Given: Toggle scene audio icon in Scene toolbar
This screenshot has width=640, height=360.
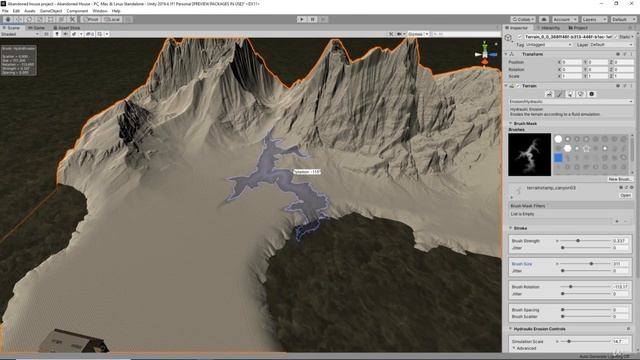Looking at the screenshot, I should (65, 34).
